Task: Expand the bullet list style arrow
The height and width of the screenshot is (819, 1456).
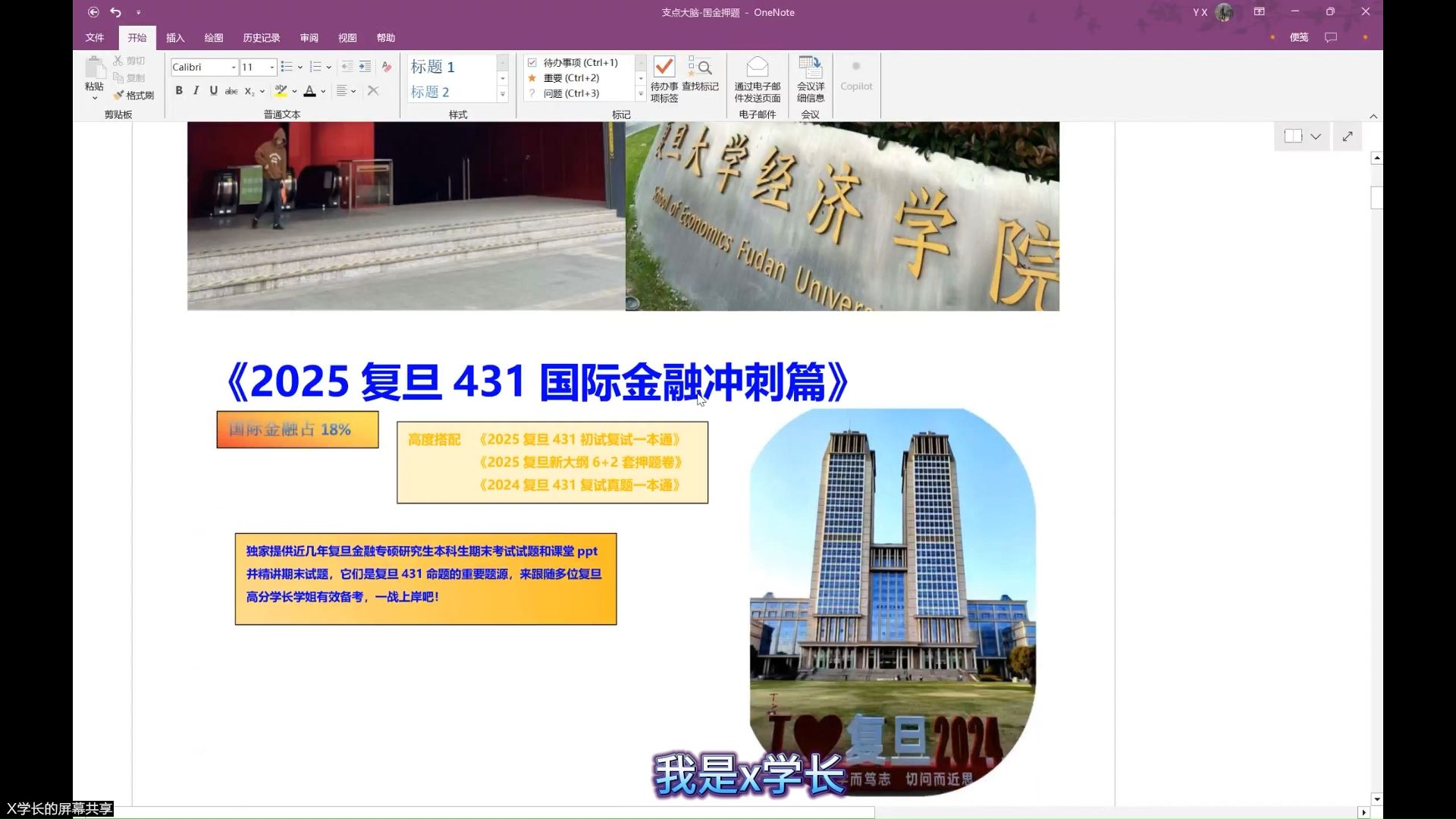Action: point(300,67)
